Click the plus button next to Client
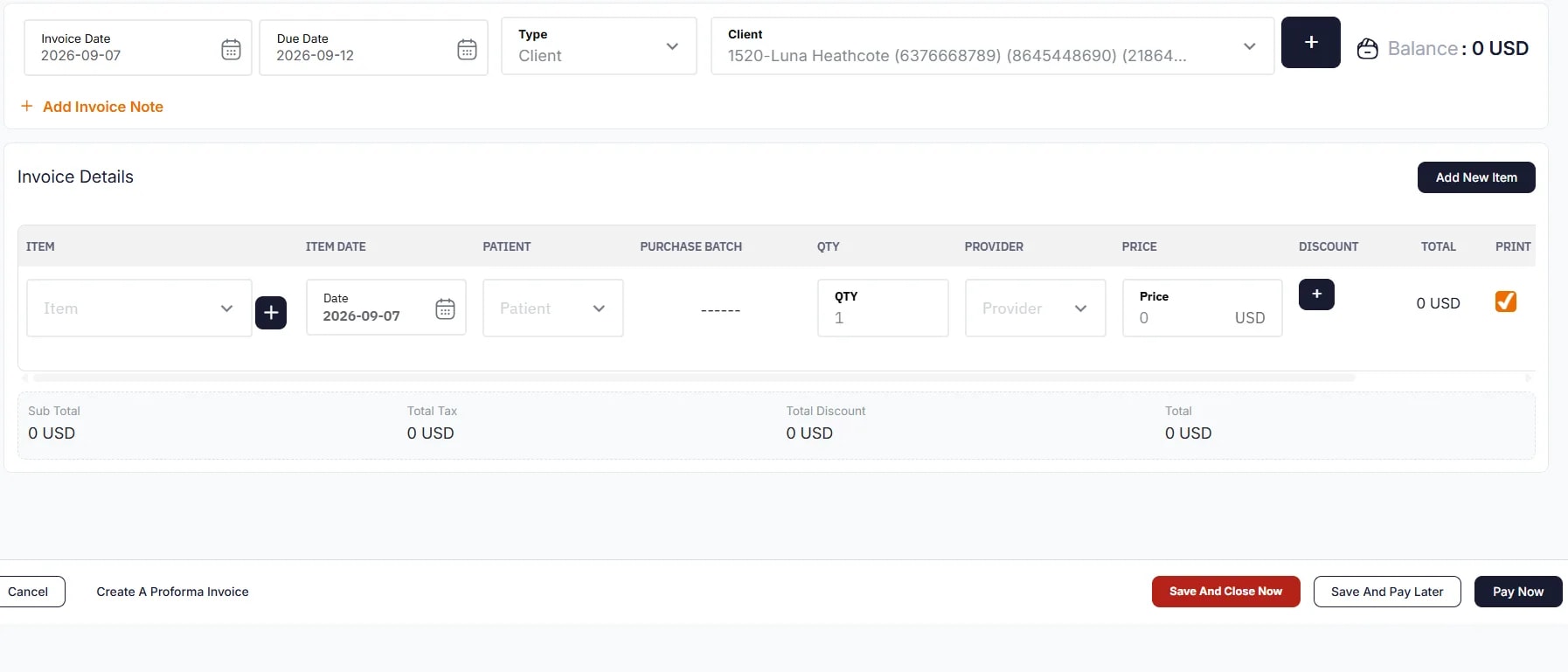The width and height of the screenshot is (1568, 672). (1310, 42)
